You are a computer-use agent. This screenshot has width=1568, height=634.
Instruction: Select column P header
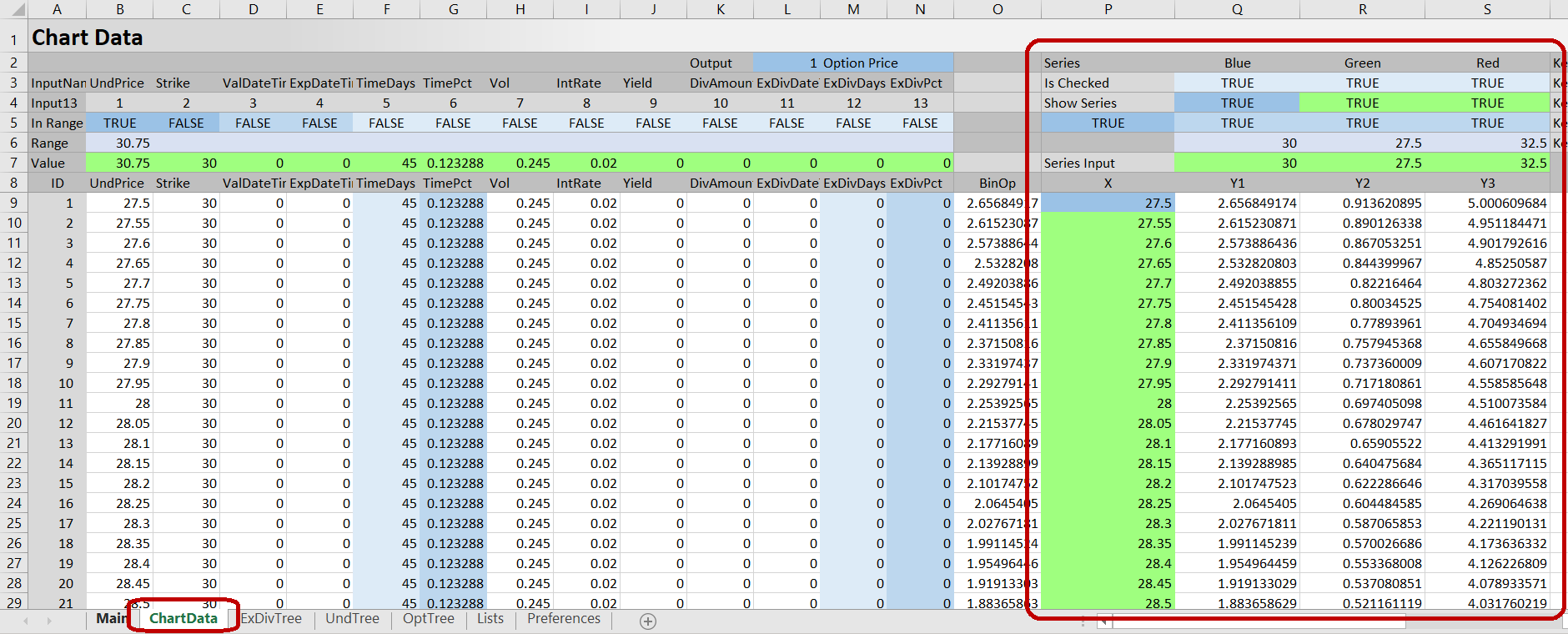click(1108, 9)
